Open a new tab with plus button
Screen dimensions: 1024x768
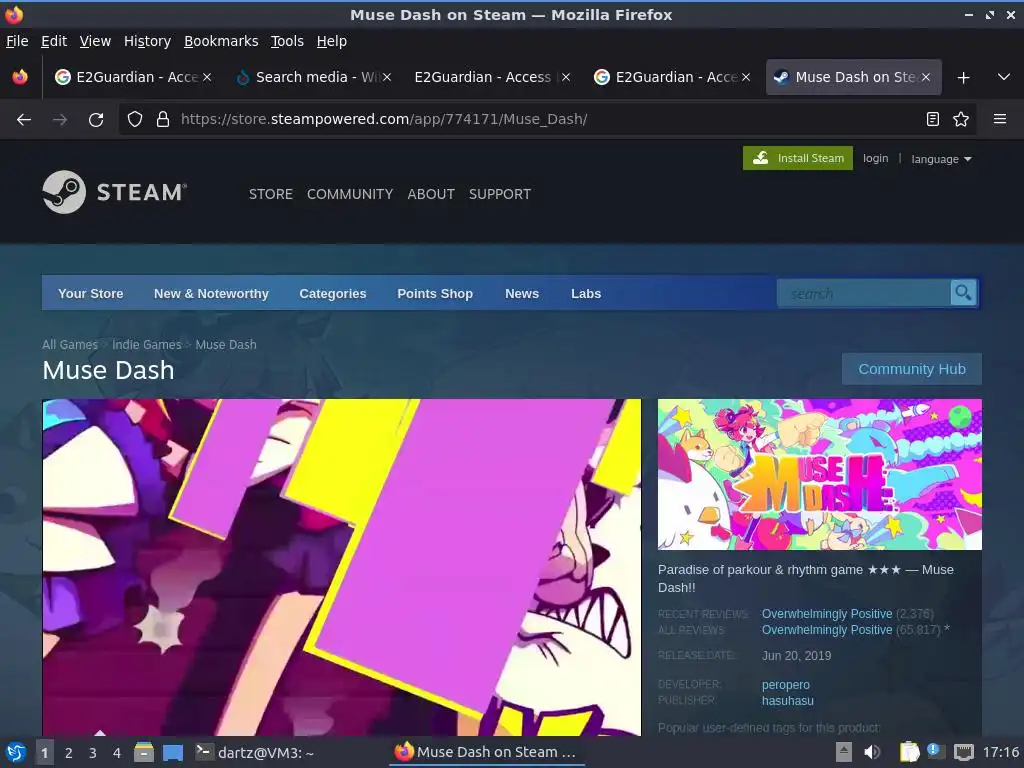tap(963, 78)
